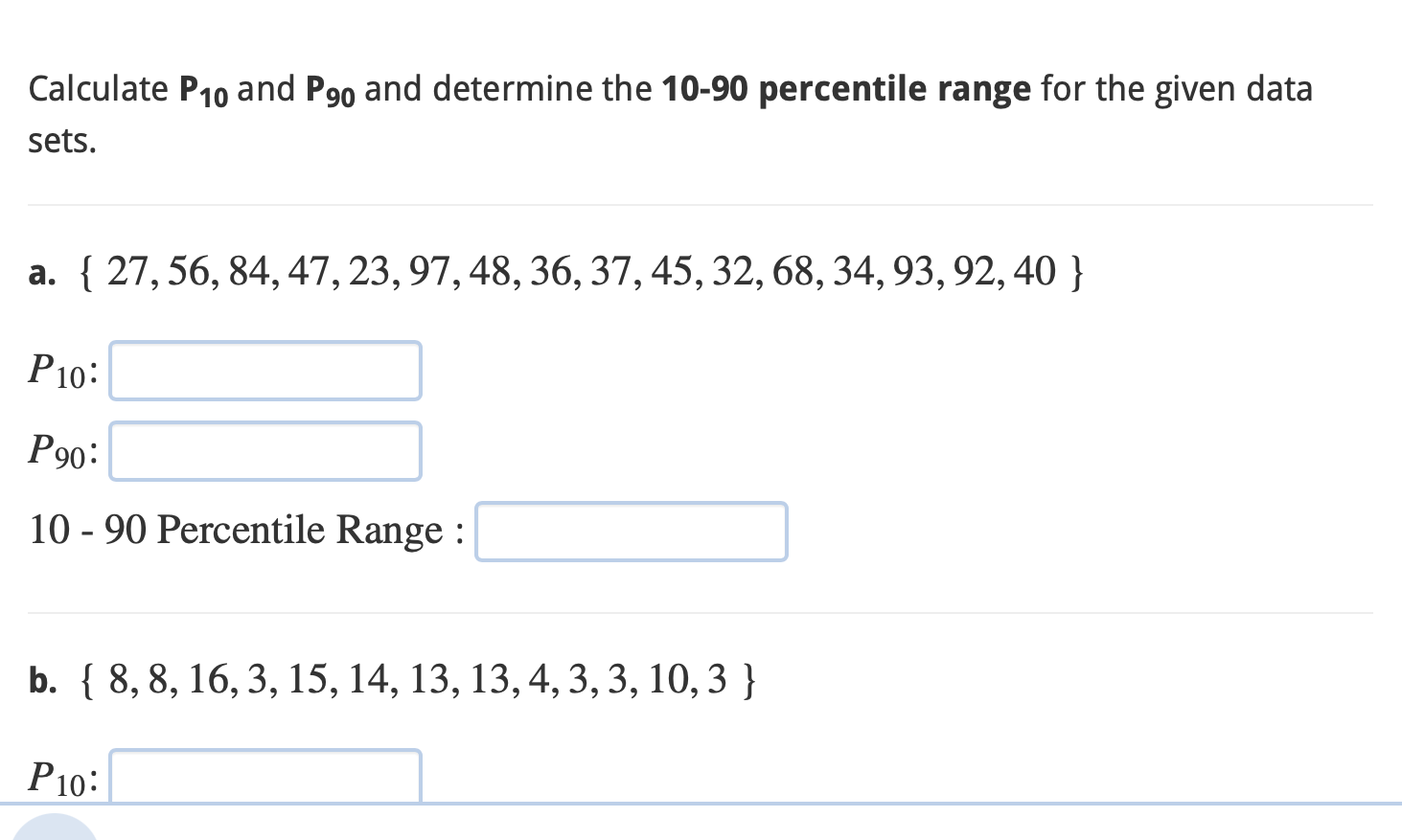This screenshot has height=840, width=1402.
Task: Select the P90 label beside its answer box
Action: (x=59, y=450)
